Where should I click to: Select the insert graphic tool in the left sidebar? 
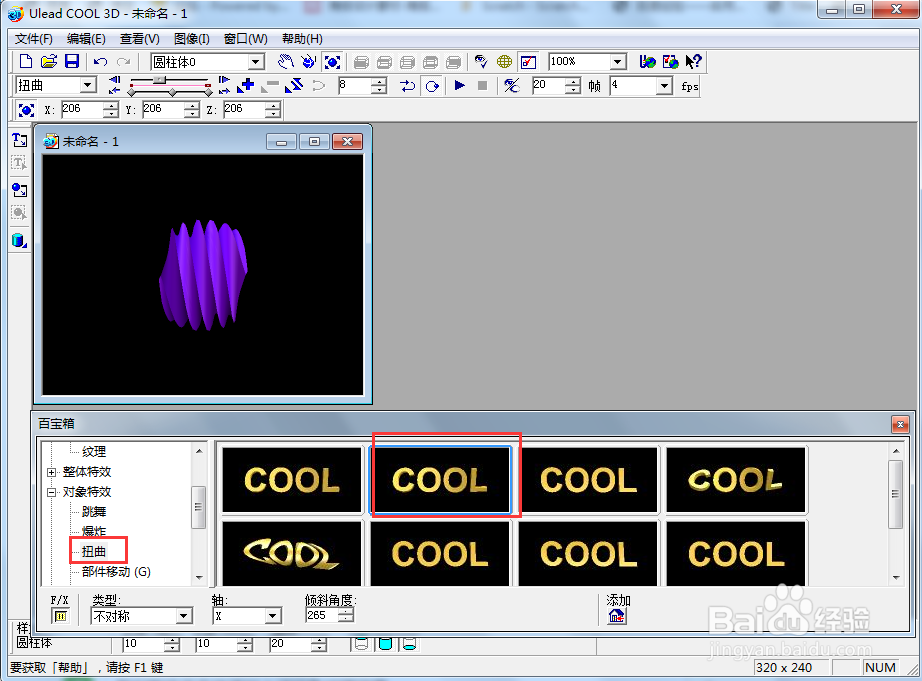19,190
